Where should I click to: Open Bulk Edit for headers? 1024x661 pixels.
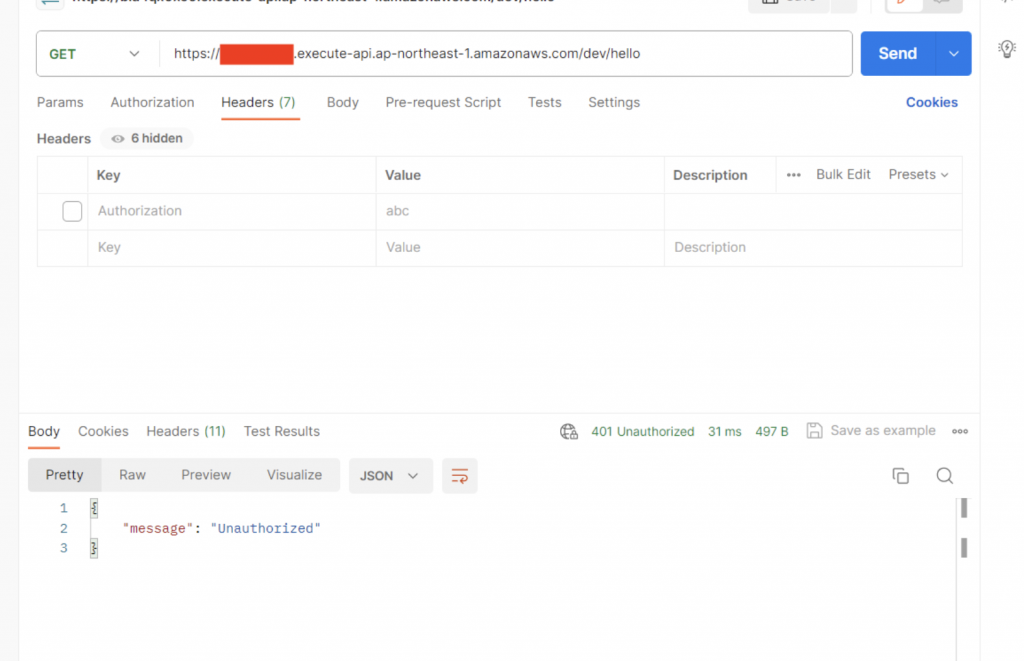pos(843,174)
